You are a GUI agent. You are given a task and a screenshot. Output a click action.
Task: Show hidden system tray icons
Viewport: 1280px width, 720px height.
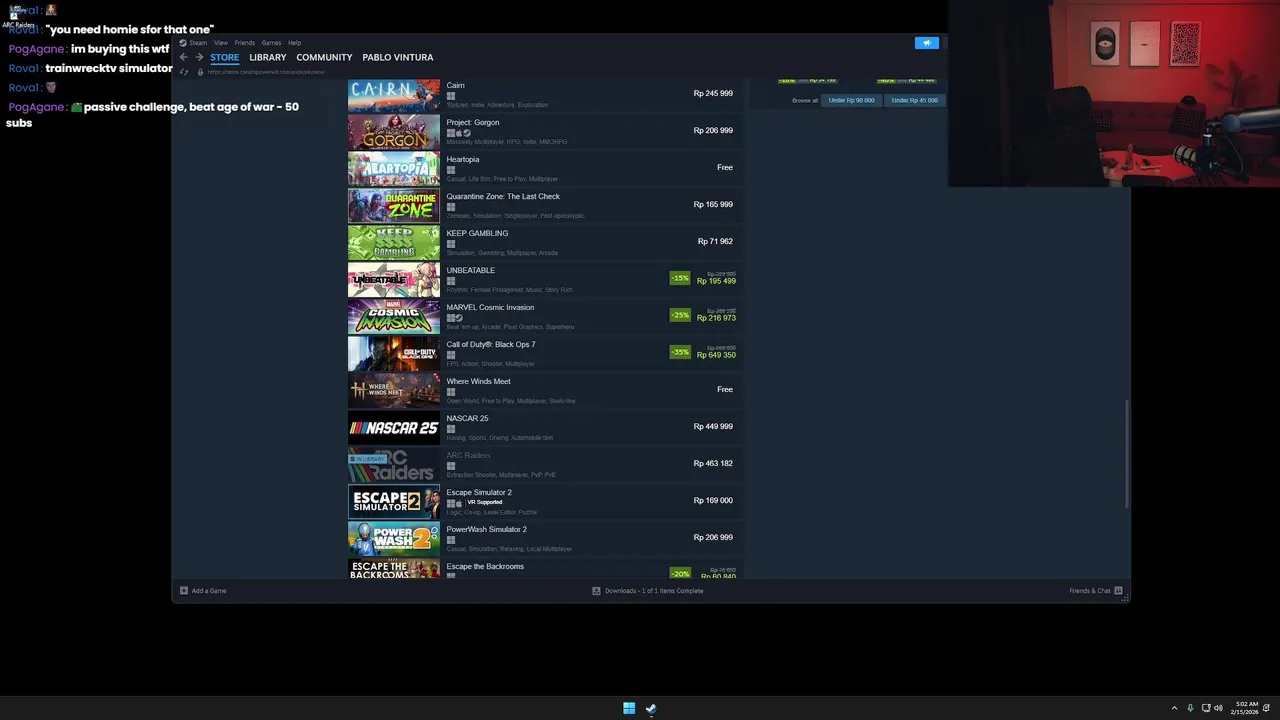click(1175, 708)
